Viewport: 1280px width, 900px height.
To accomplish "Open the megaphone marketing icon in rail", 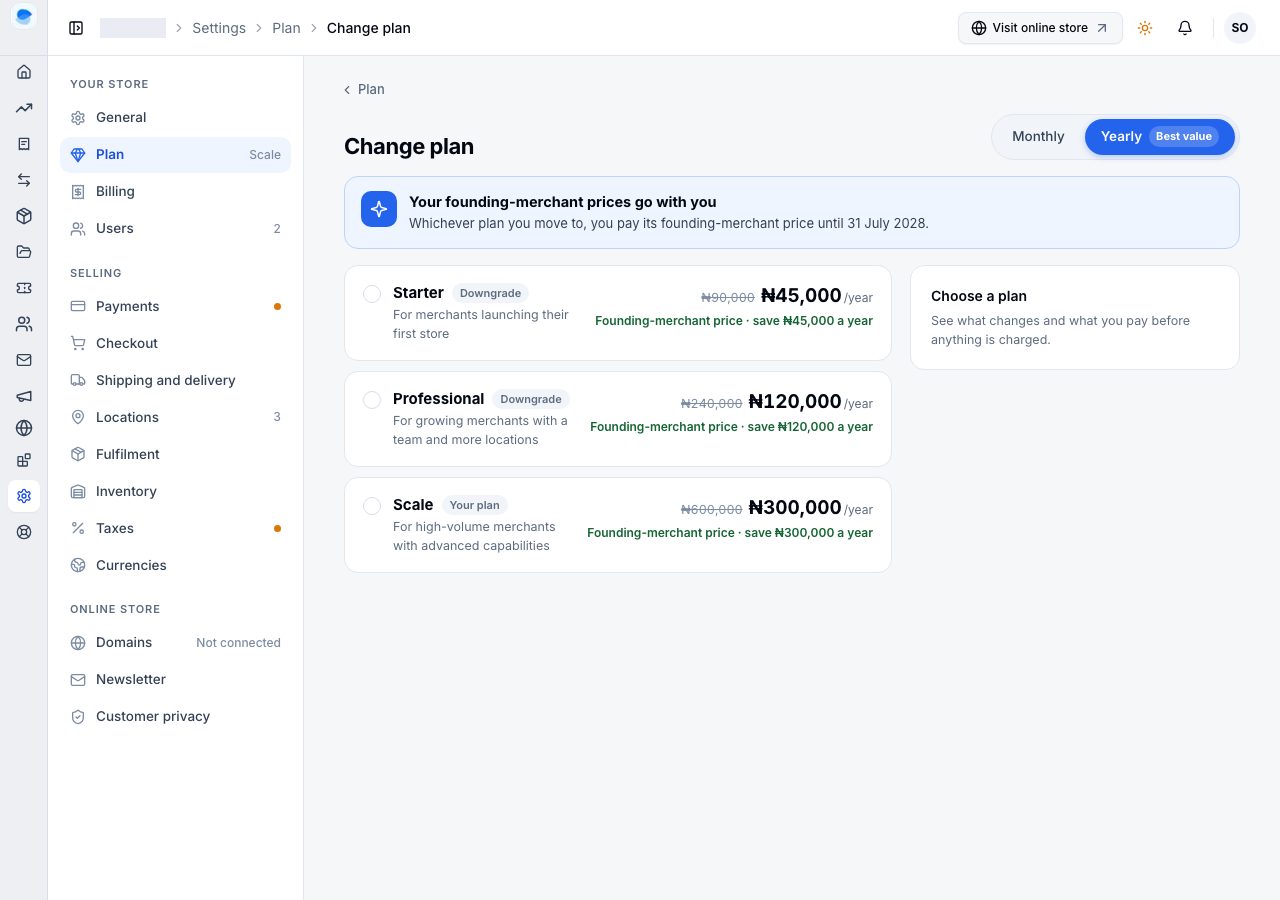I will [x=24, y=396].
